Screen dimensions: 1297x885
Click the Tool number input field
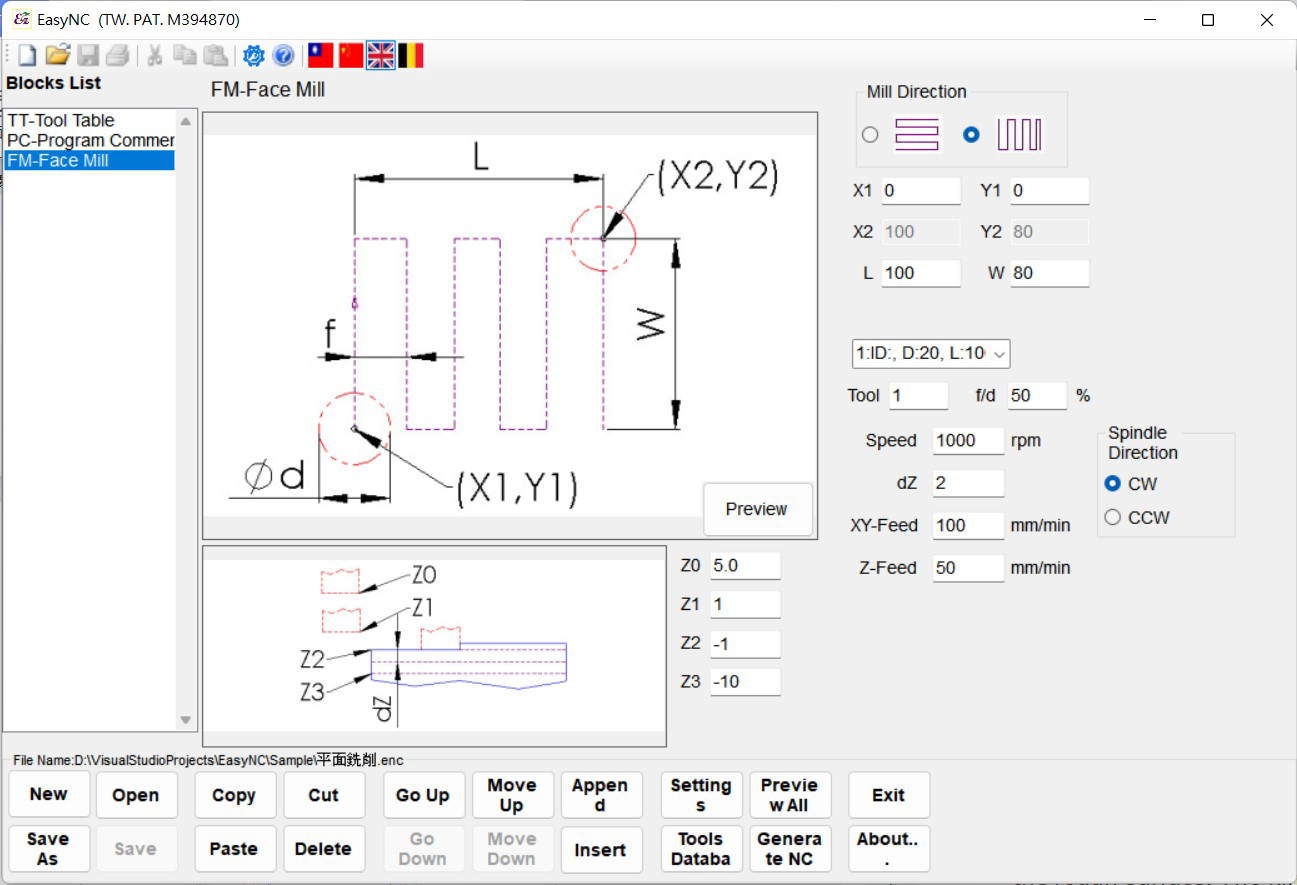pyautogui.click(x=918, y=395)
